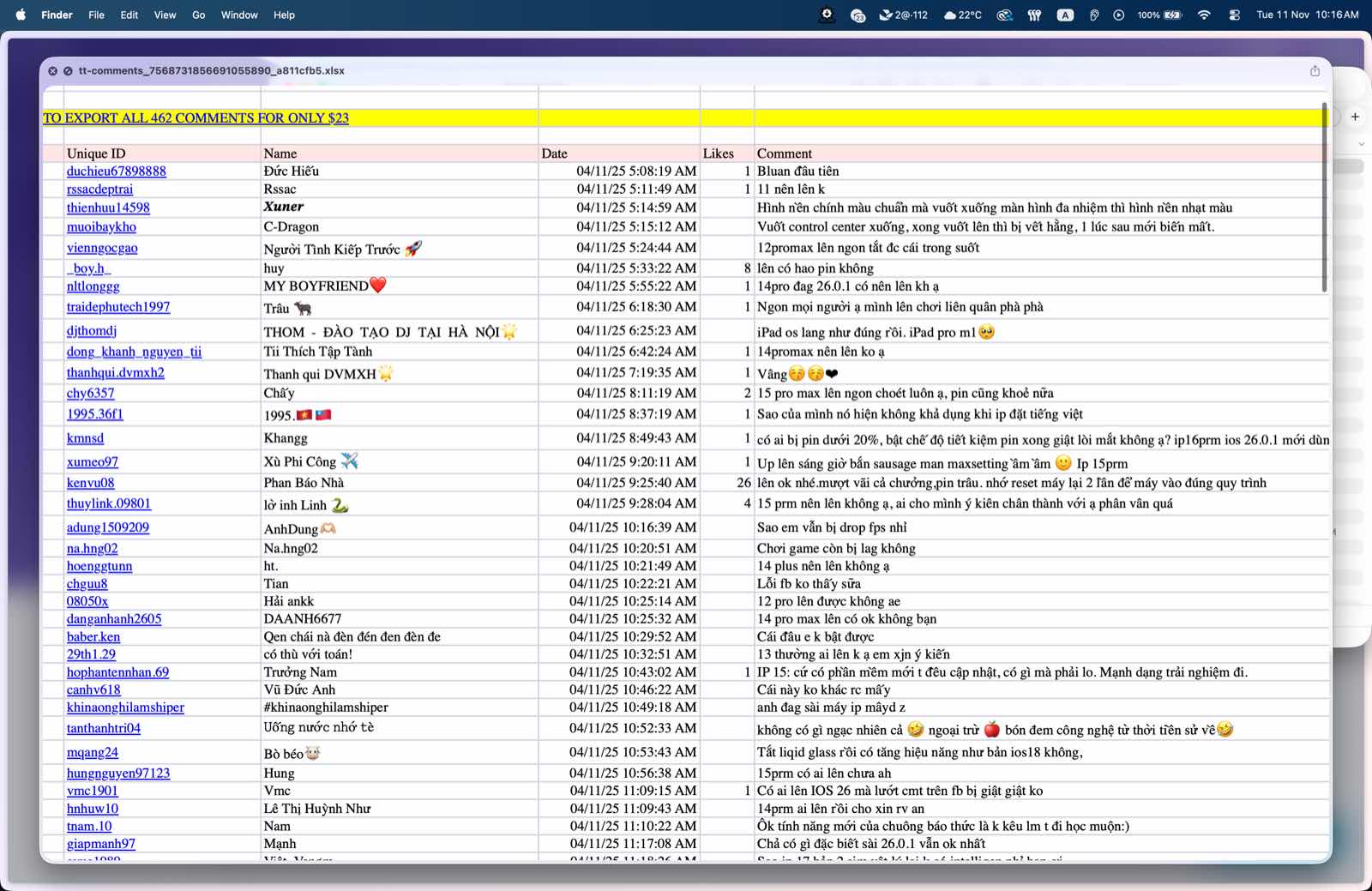
Task: Expand the chevron below the plus button
Action: coord(1361,144)
